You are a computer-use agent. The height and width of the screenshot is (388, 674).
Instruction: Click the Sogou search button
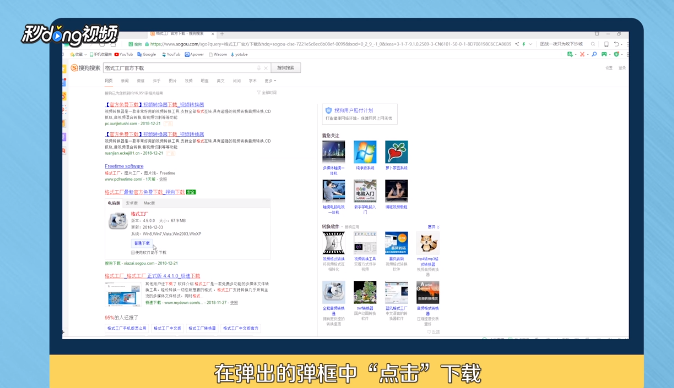pyautogui.click(x=286, y=68)
